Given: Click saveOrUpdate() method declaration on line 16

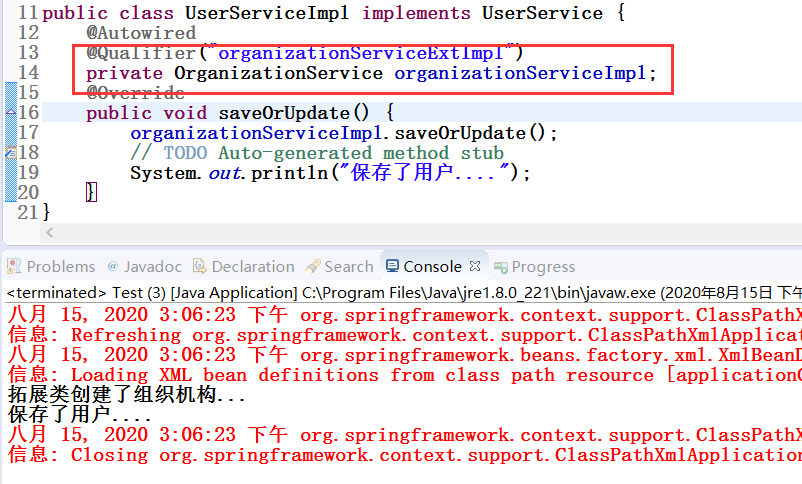Looking at the screenshot, I should (x=294, y=113).
